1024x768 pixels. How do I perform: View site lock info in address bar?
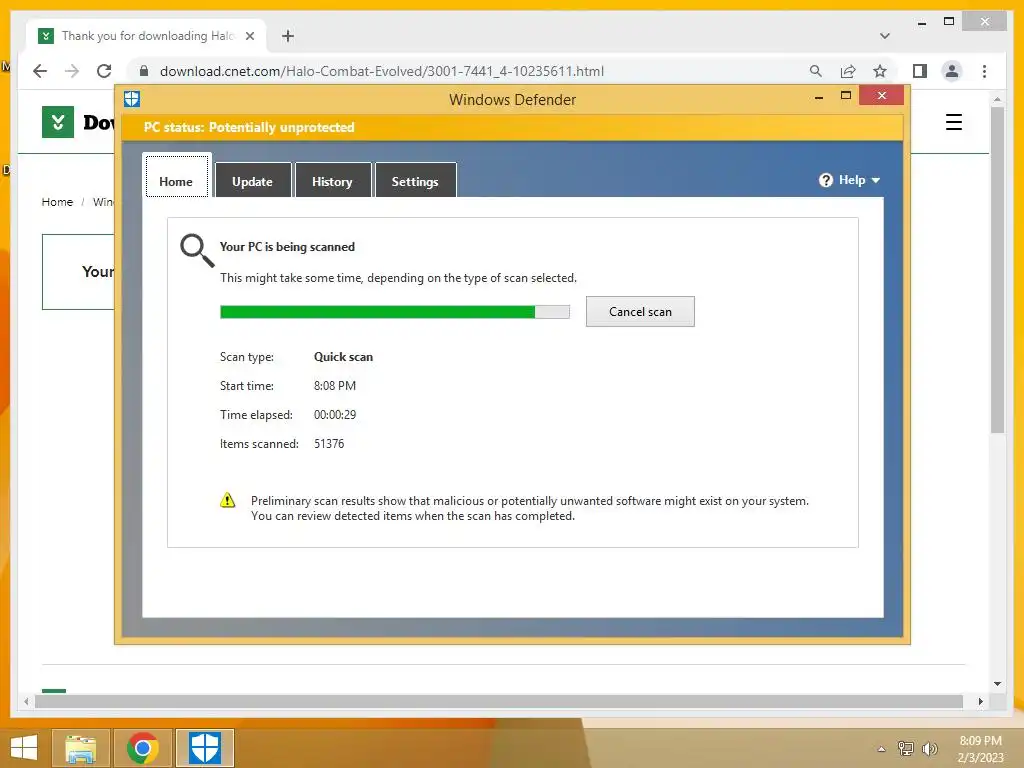point(144,71)
